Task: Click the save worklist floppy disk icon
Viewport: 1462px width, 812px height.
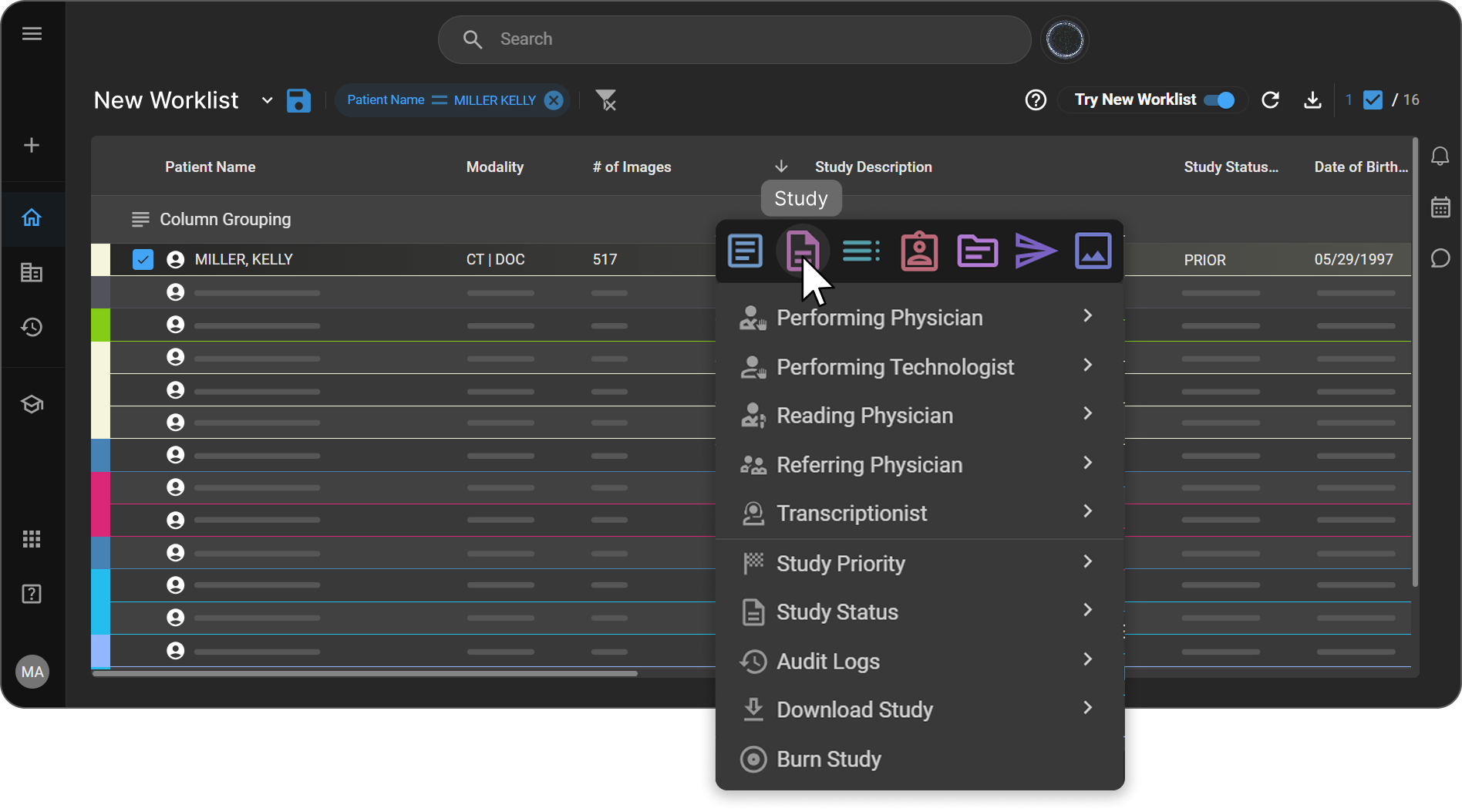Action: point(298,100)
